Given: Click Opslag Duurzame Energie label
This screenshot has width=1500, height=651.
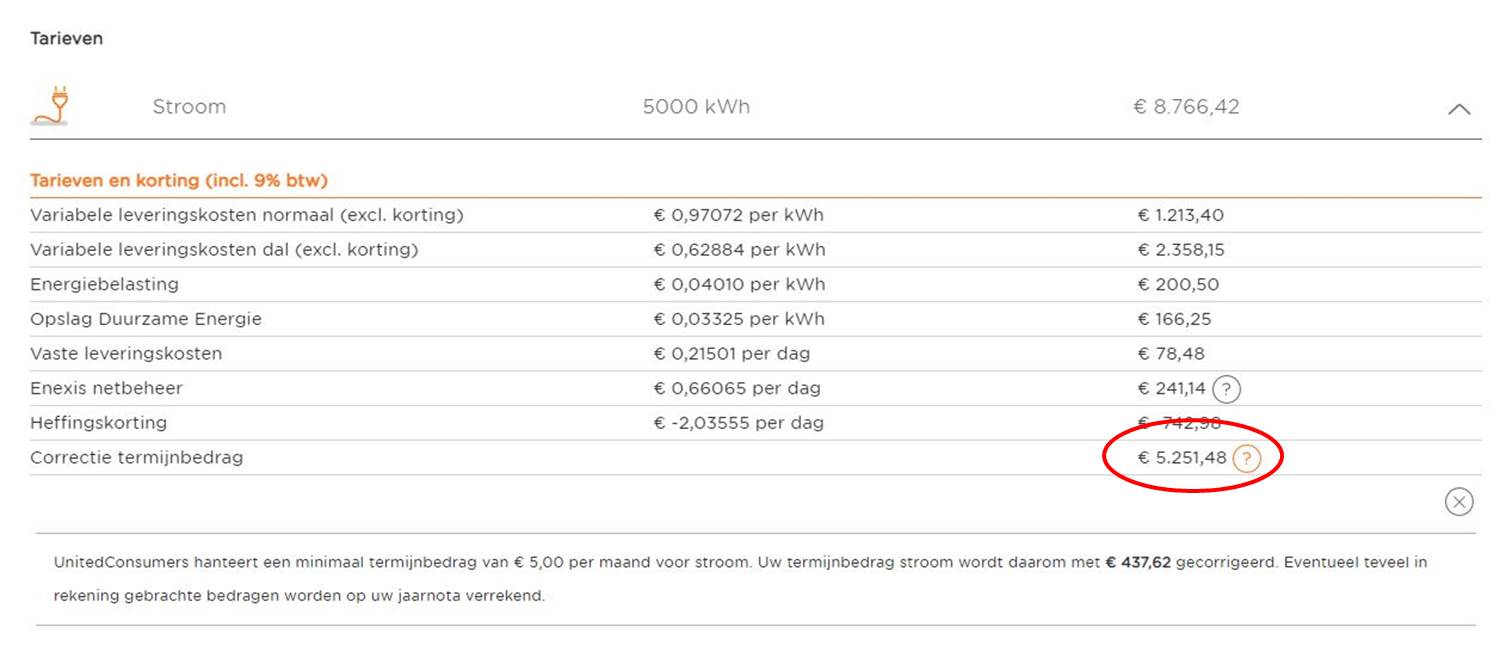Looking at the screenshot, I should coord(146,319).
